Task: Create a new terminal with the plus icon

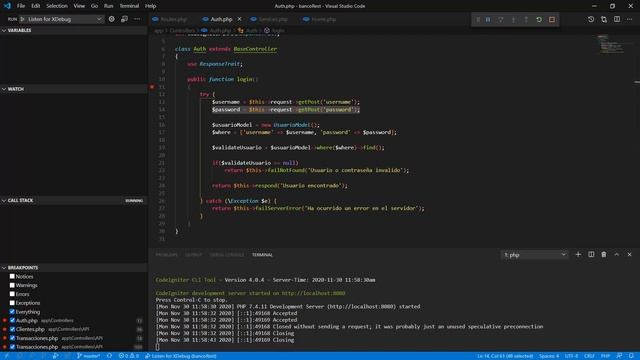Action: [578, 254]
